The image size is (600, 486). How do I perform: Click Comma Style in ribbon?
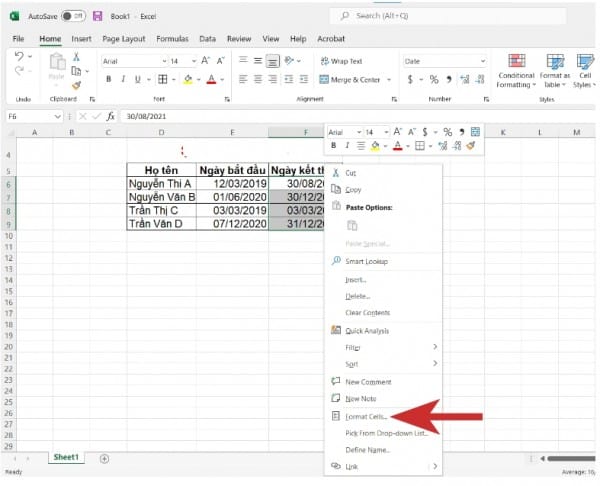coord(449,79)
